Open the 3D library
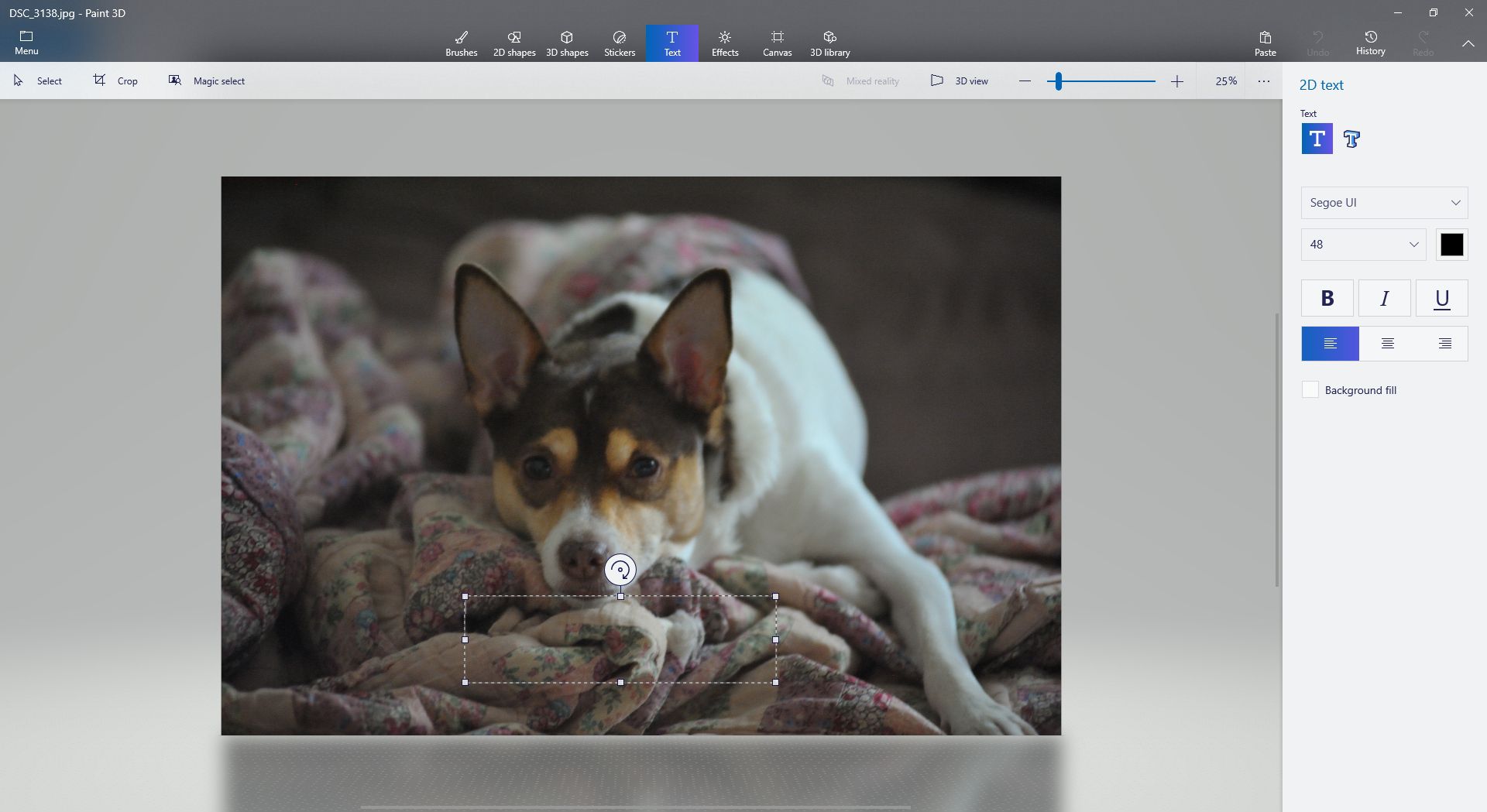This screenshot has height=812, width=1487. (829, 43)
